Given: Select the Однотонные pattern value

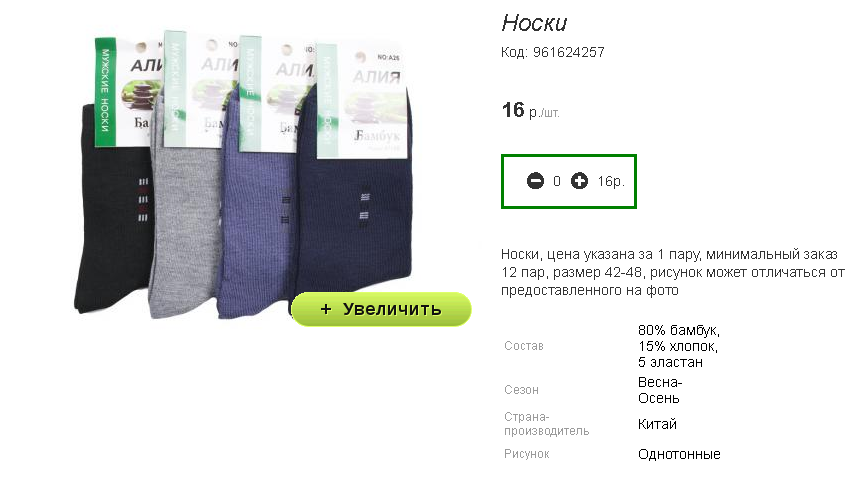Looking at the screenshot, I should click(679, 454).
